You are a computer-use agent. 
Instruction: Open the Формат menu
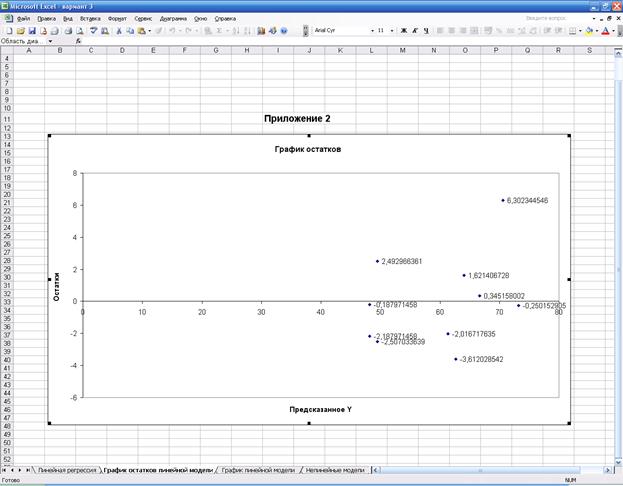tap(117, 18)
